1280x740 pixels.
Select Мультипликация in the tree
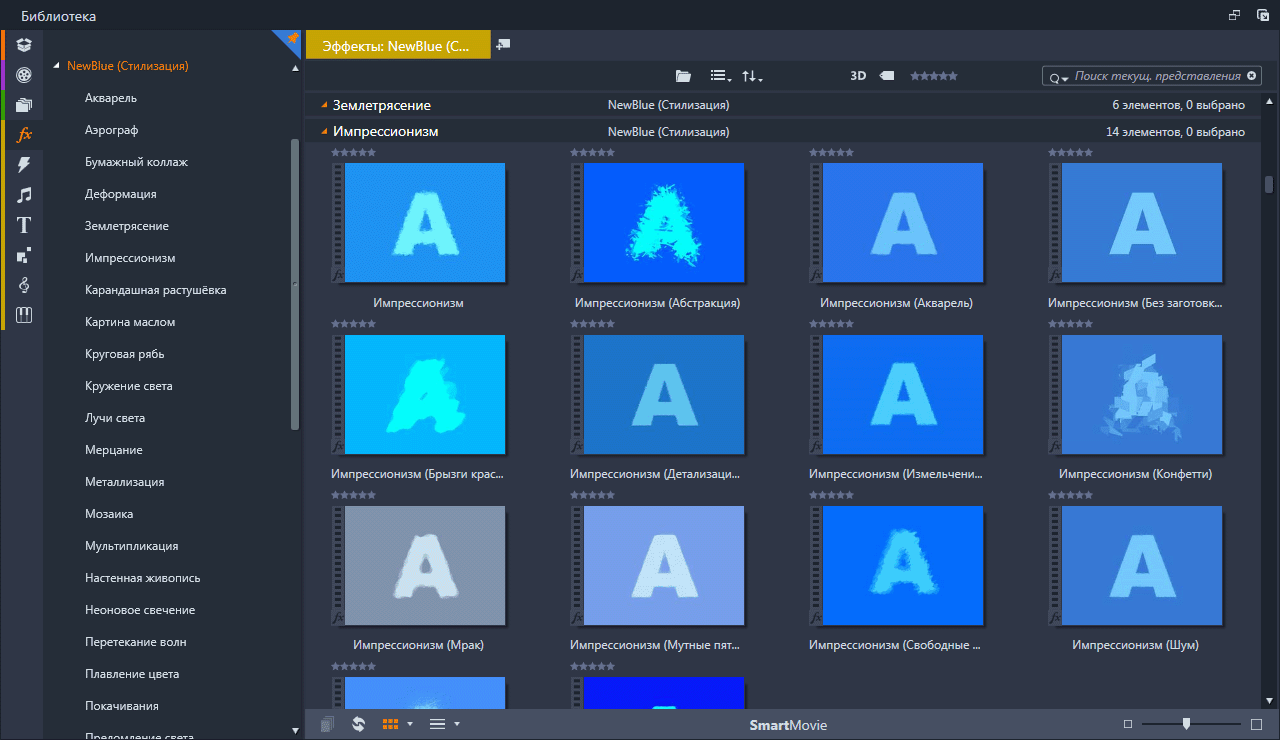pos(132,546)
